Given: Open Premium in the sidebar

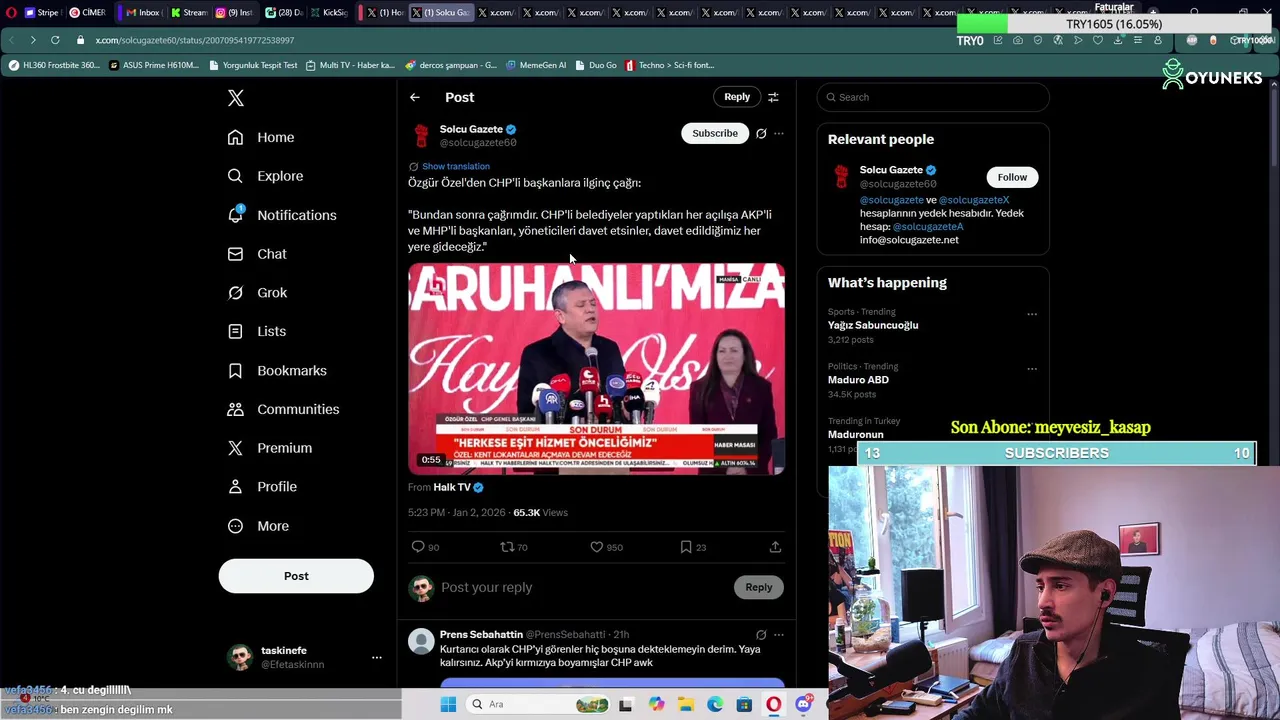Looking at the screenshot, I should pos(270,448).
